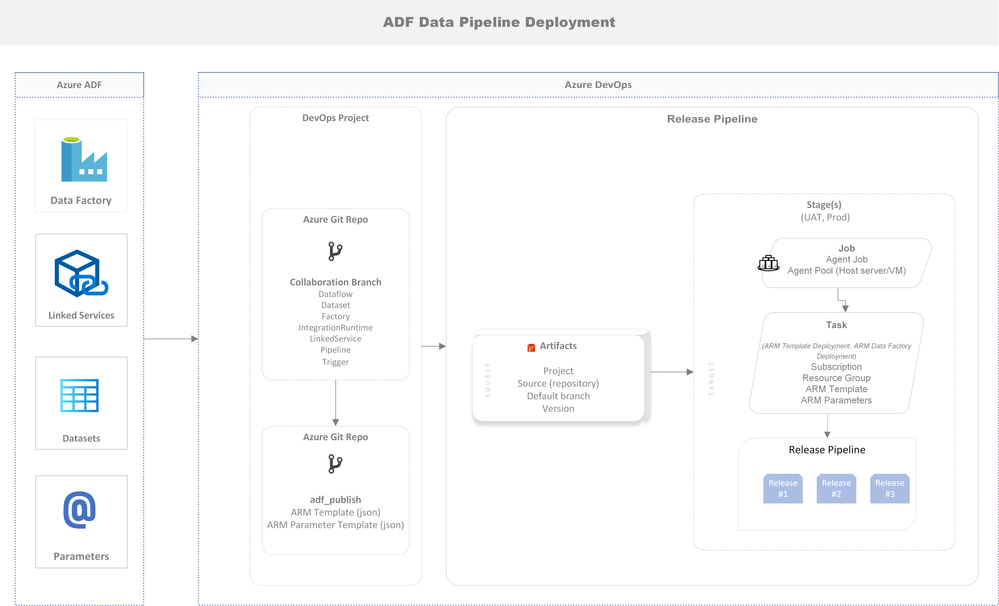Viewport: 999px width, 606px height.
Task: Select the LinkedService entry
Action: pyautogui.click(x=336, y=339)
